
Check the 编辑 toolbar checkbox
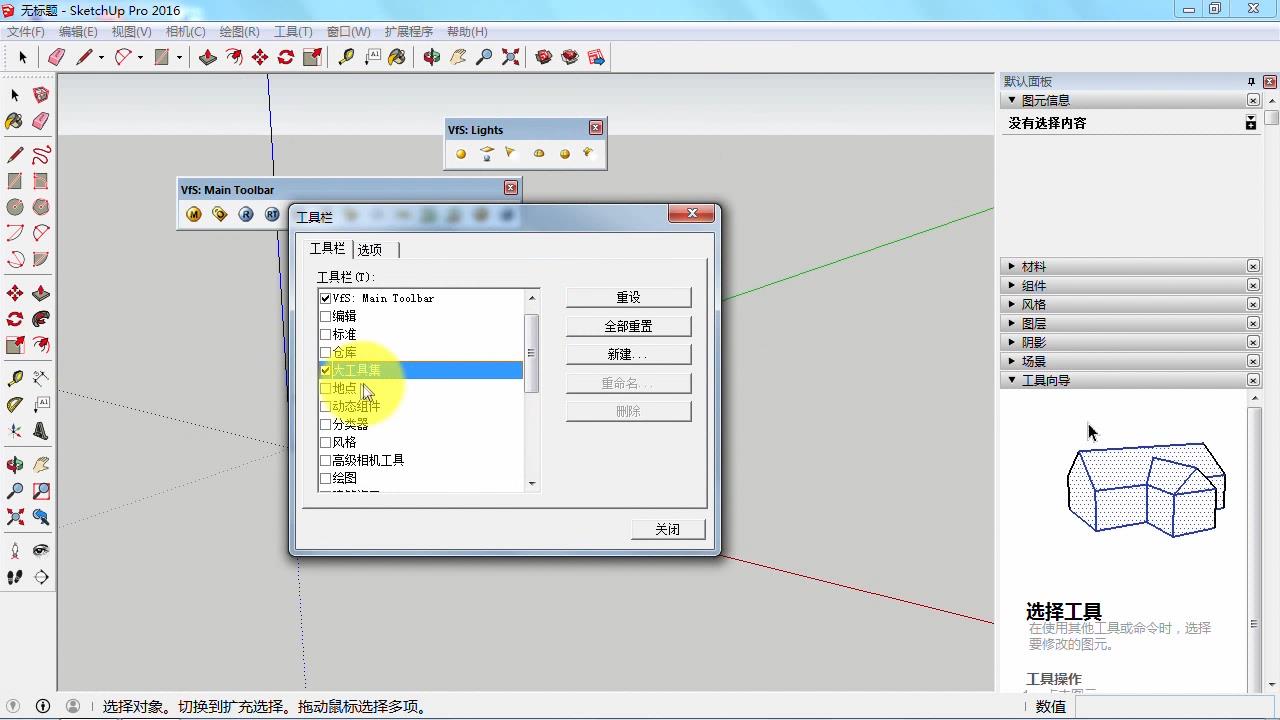[x=325, y=316]
